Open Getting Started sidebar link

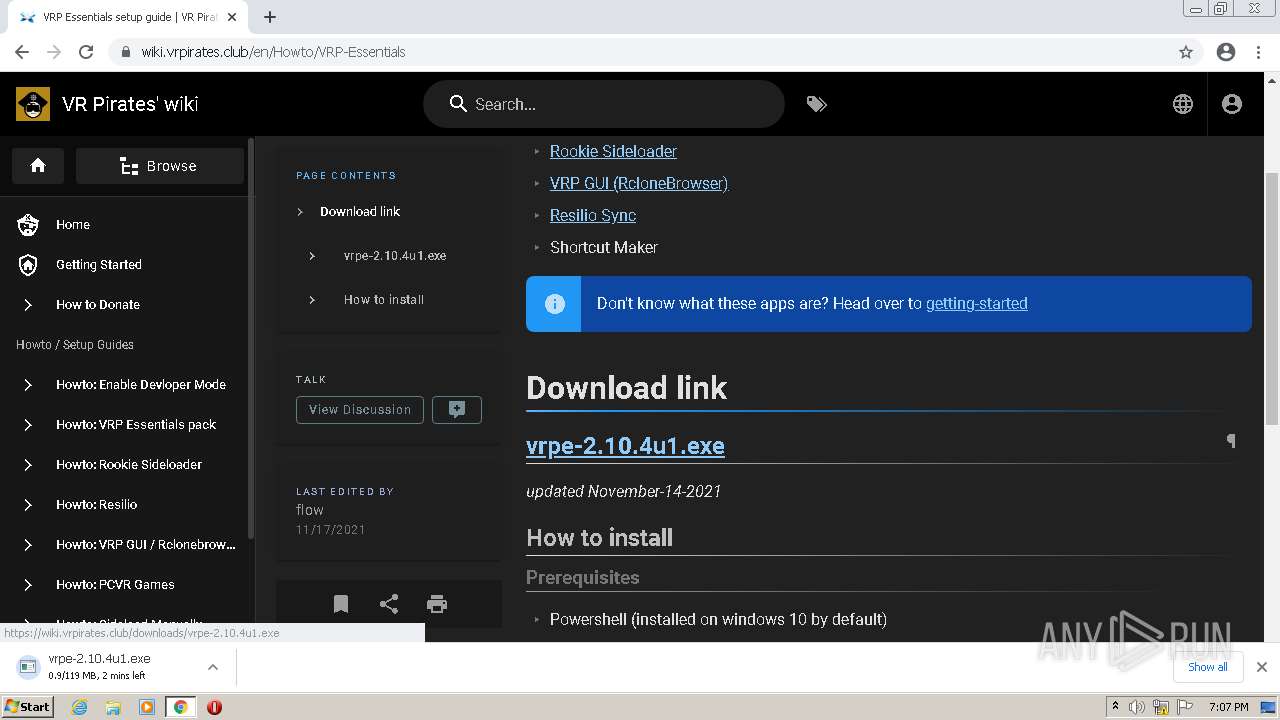(99, 265)
